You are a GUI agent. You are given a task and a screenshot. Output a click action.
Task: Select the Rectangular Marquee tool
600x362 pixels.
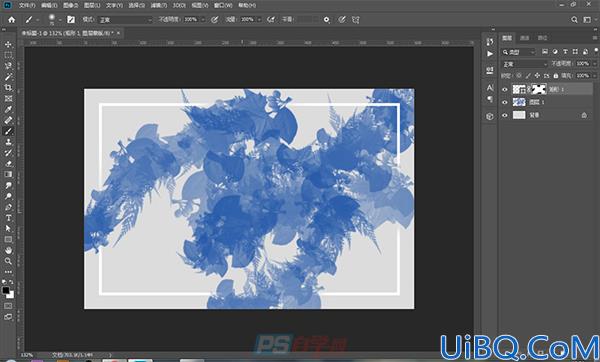coord(8,55)
